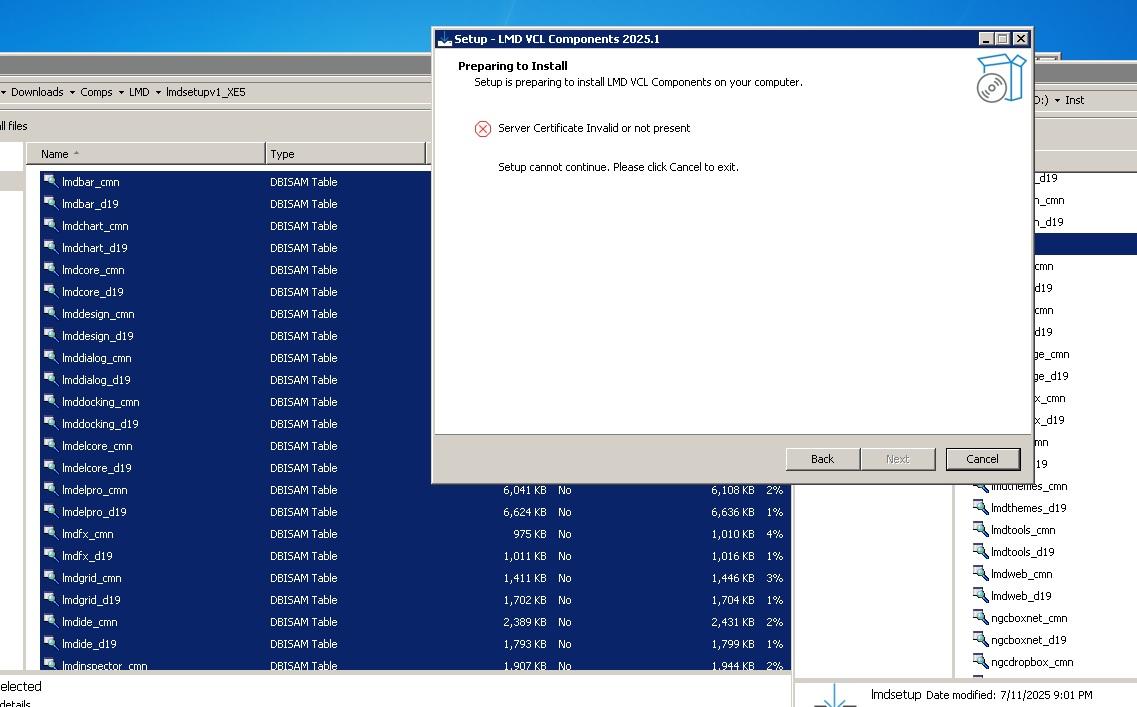Click the lmdelcore_cmn file icon
Viewport: 1137px width, 707px height.
(51, 445)
